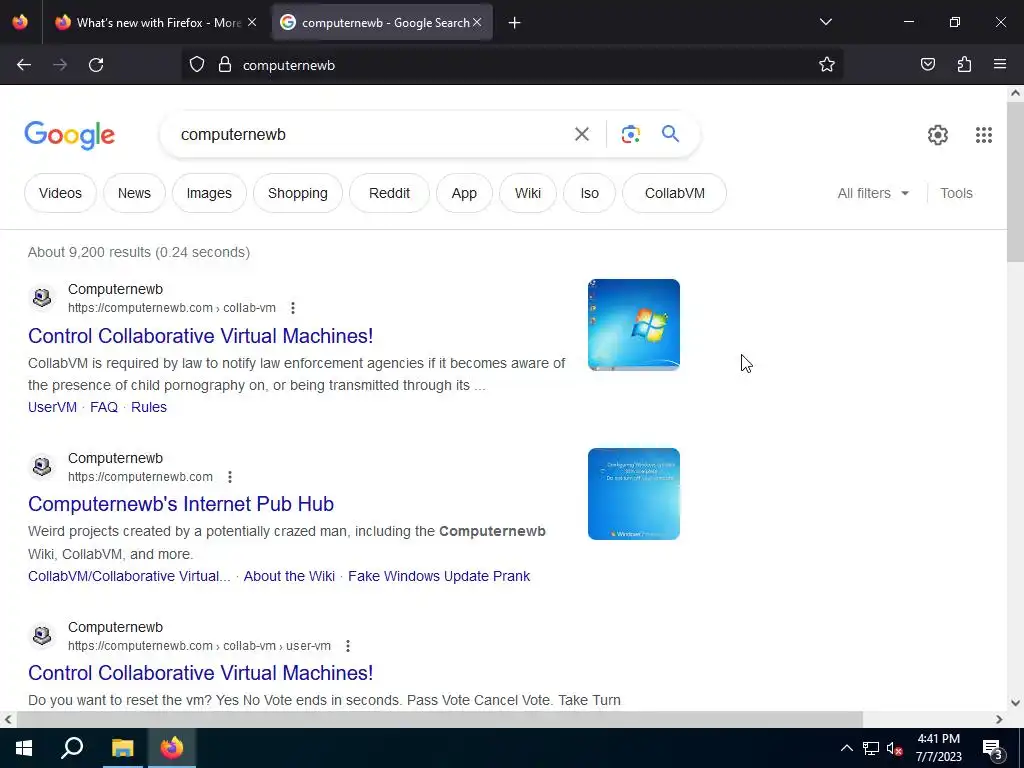
Task: Open Firefox View icon in tab bar
Action: (20, 22)
